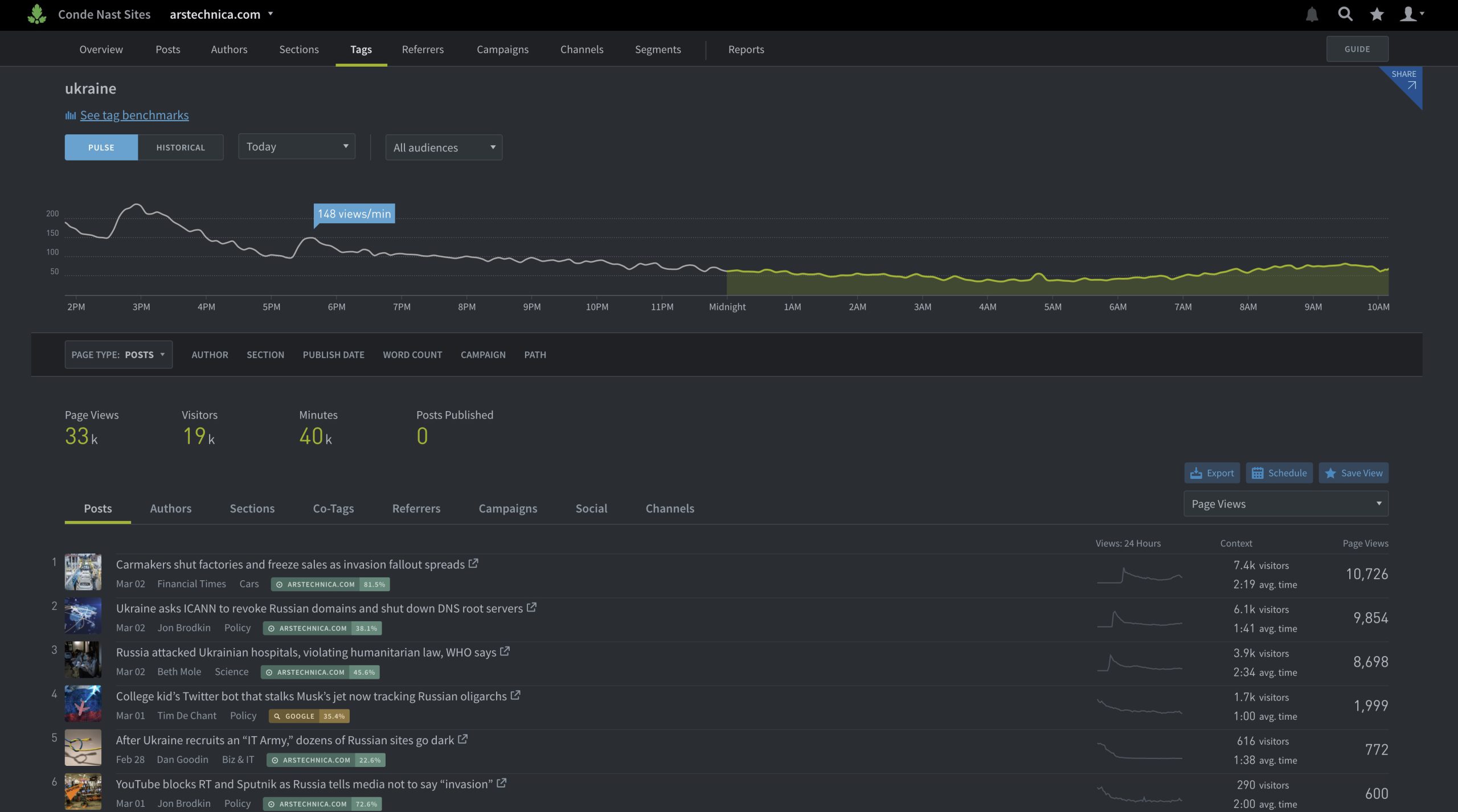Viewport: 1458px width, 812px height.
Task: Switch to HISTORICAL view mode
Action: [x=181, y=147]
